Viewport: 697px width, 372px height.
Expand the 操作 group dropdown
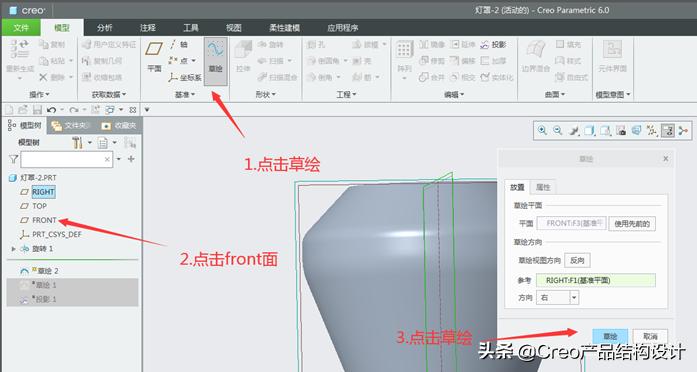[39, 94]
